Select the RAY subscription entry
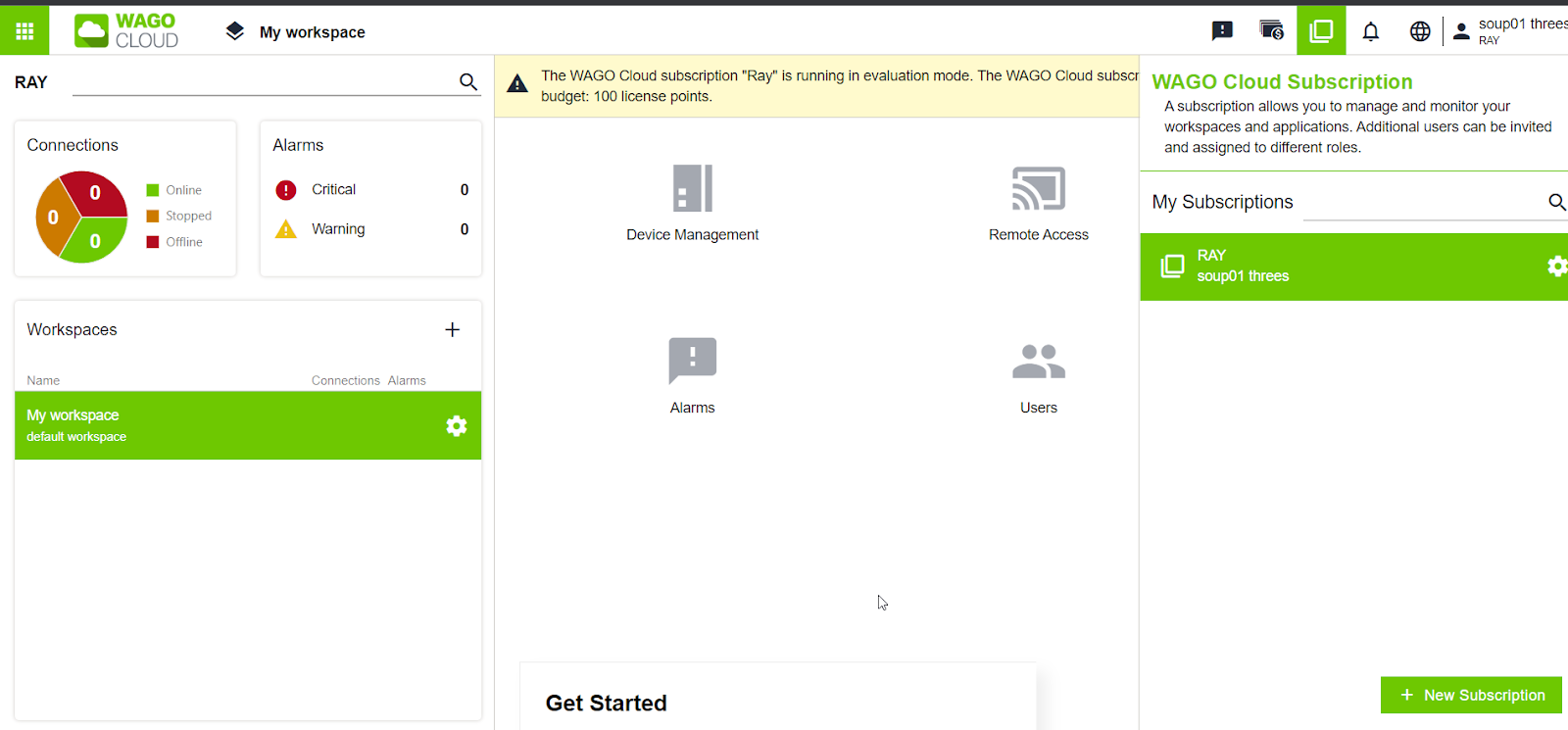Viewport: 1568px width, 730px height. click(x=1353, y=267)
